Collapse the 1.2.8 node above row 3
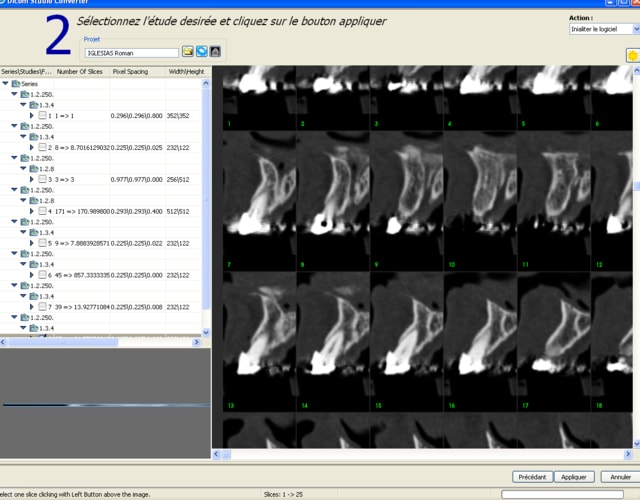Viewport: 640px width, 500px height. [x=23, y=169]
